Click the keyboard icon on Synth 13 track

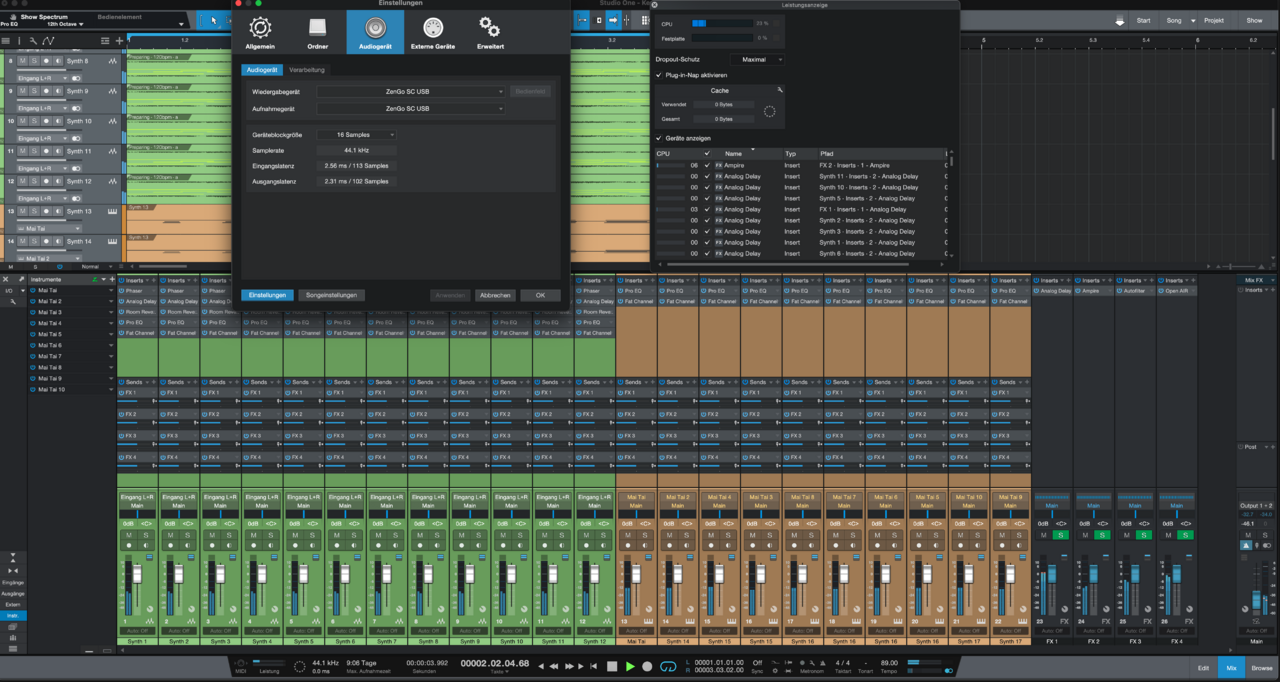point(112,211)
